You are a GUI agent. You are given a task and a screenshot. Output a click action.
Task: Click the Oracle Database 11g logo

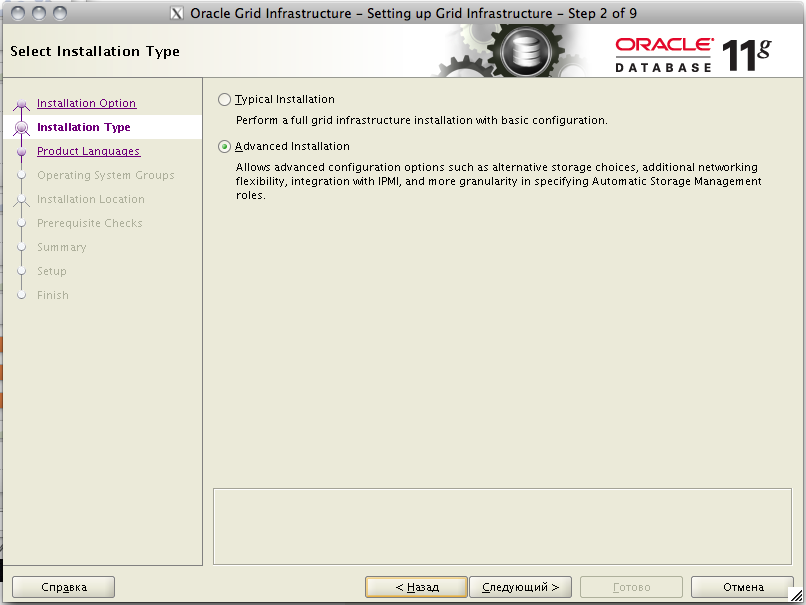692,54
